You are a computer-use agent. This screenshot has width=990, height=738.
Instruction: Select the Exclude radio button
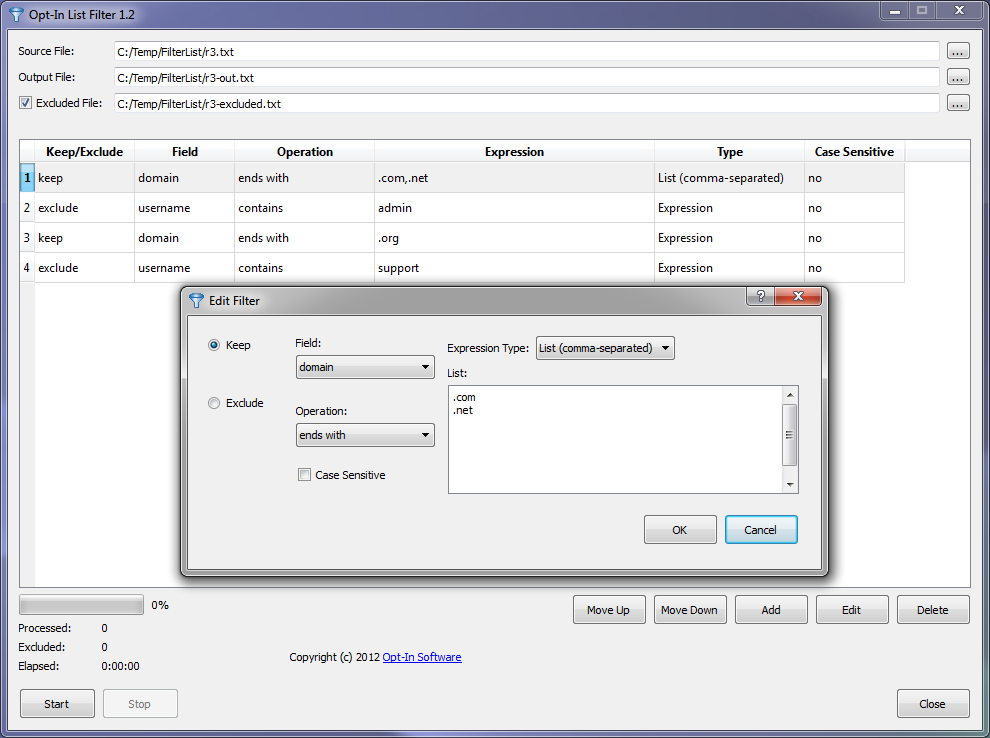(213, 403)
